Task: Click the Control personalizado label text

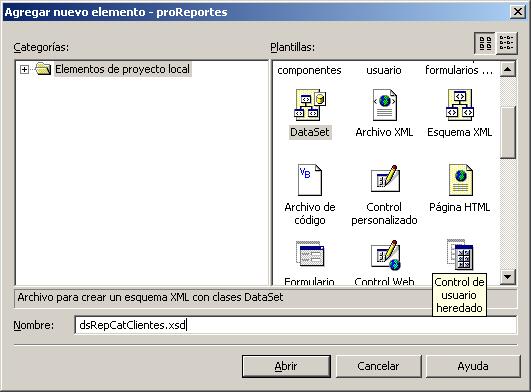Action: (384, 214)
